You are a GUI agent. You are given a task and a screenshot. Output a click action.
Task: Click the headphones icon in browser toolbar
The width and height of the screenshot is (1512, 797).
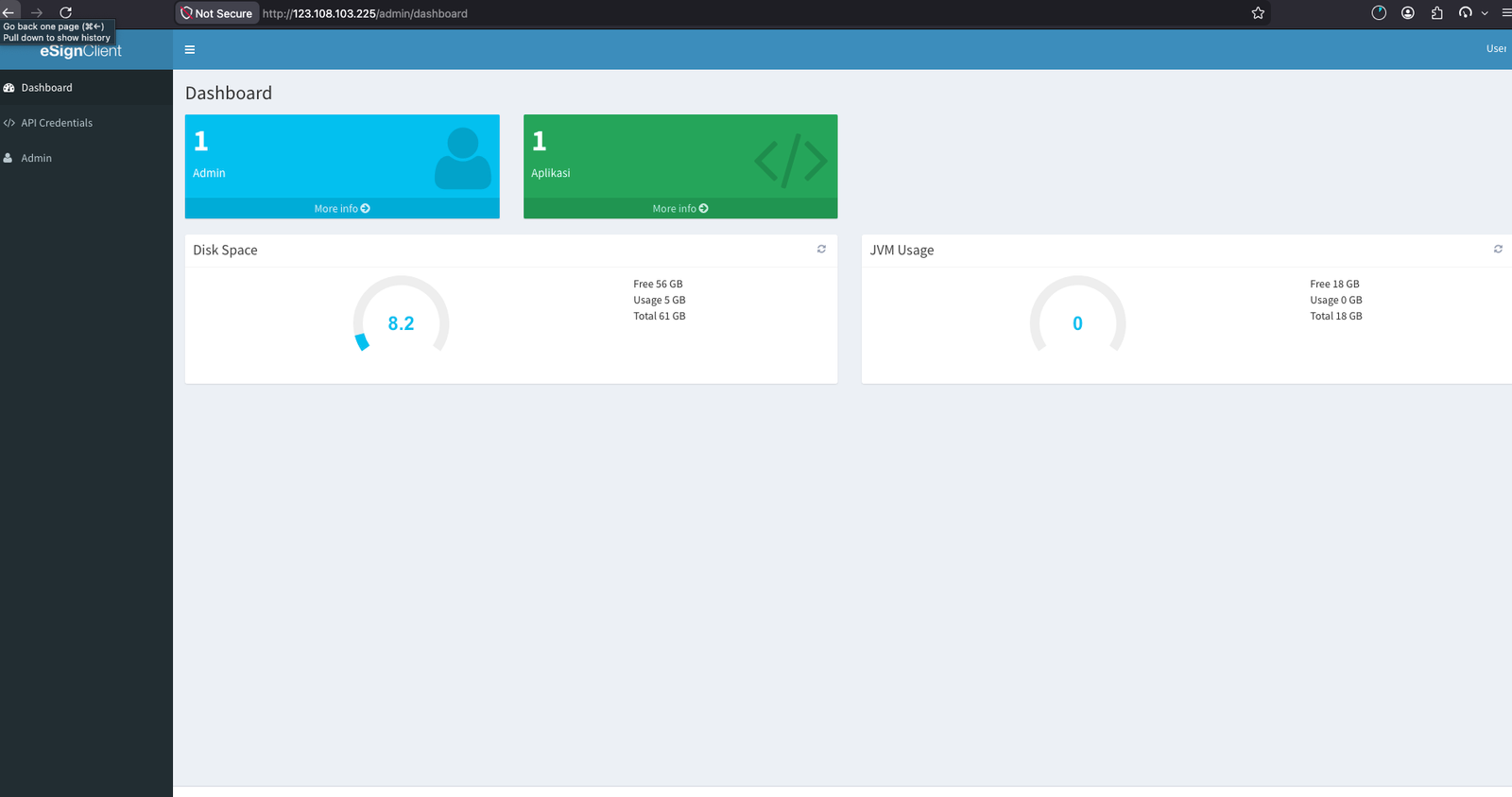[x=1466, y=13]
